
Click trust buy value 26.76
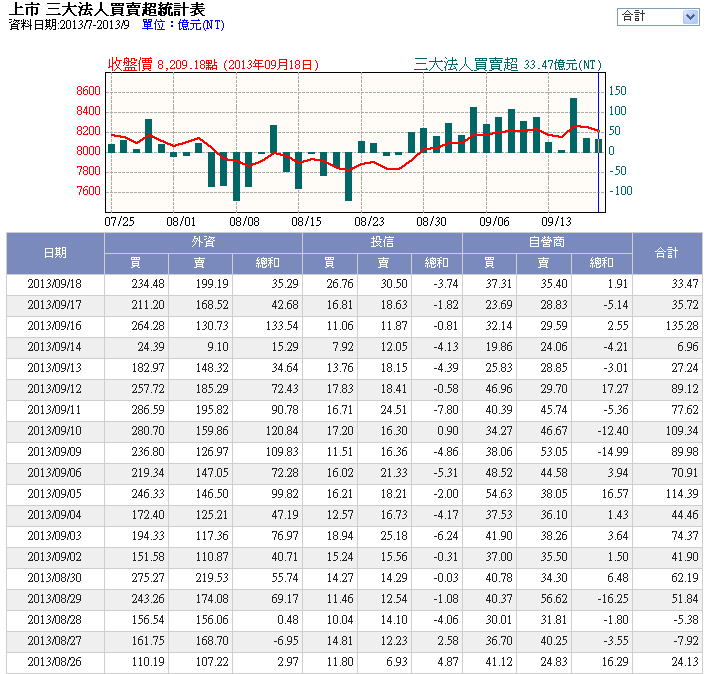point(340,284)
